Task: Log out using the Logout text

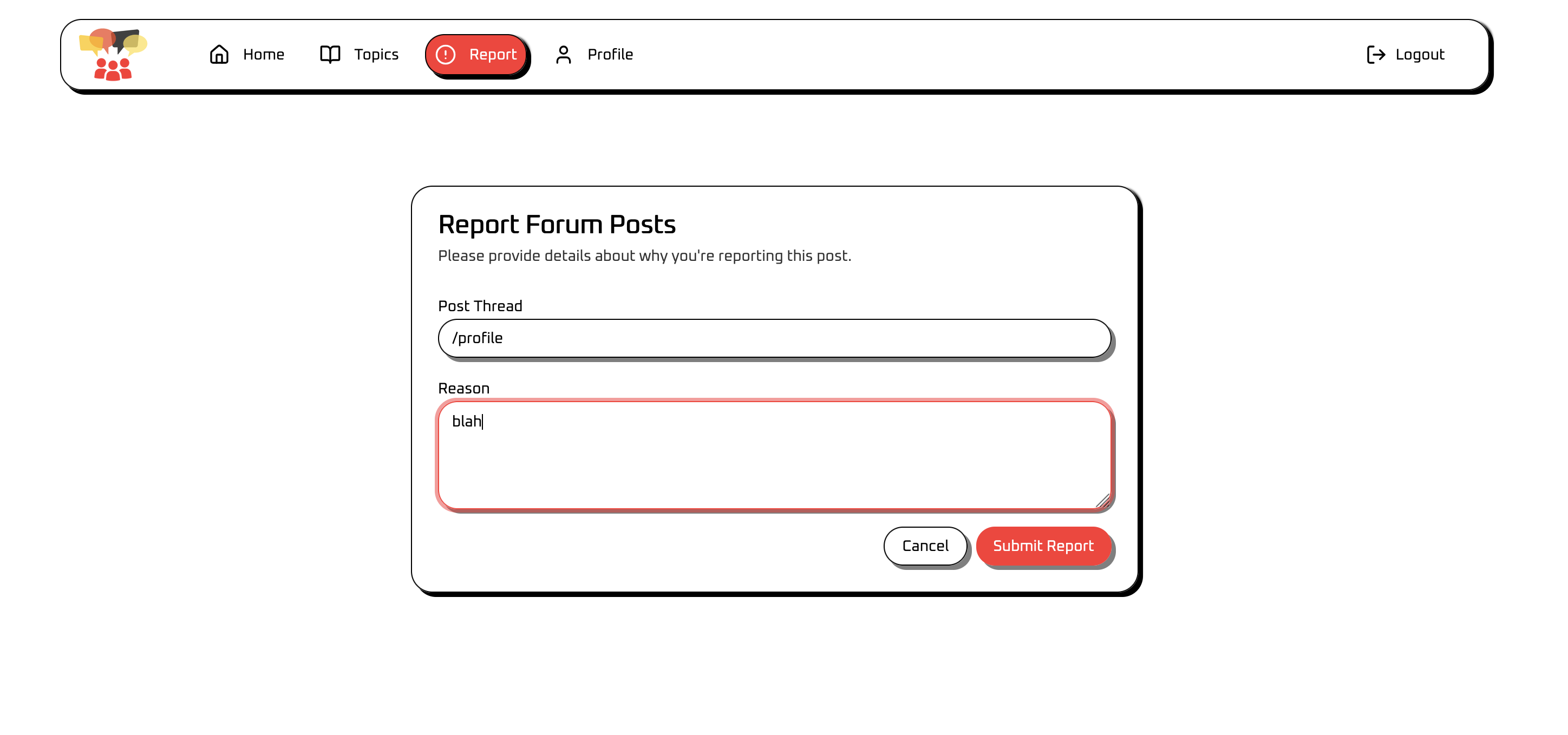Action: 1420,55
